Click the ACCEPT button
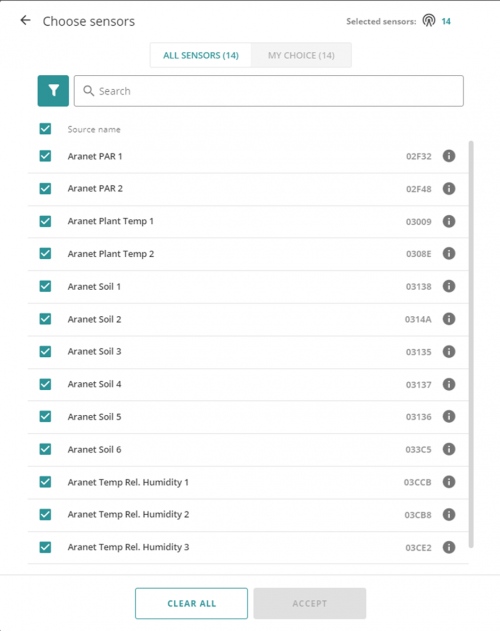 coord(310,603)
